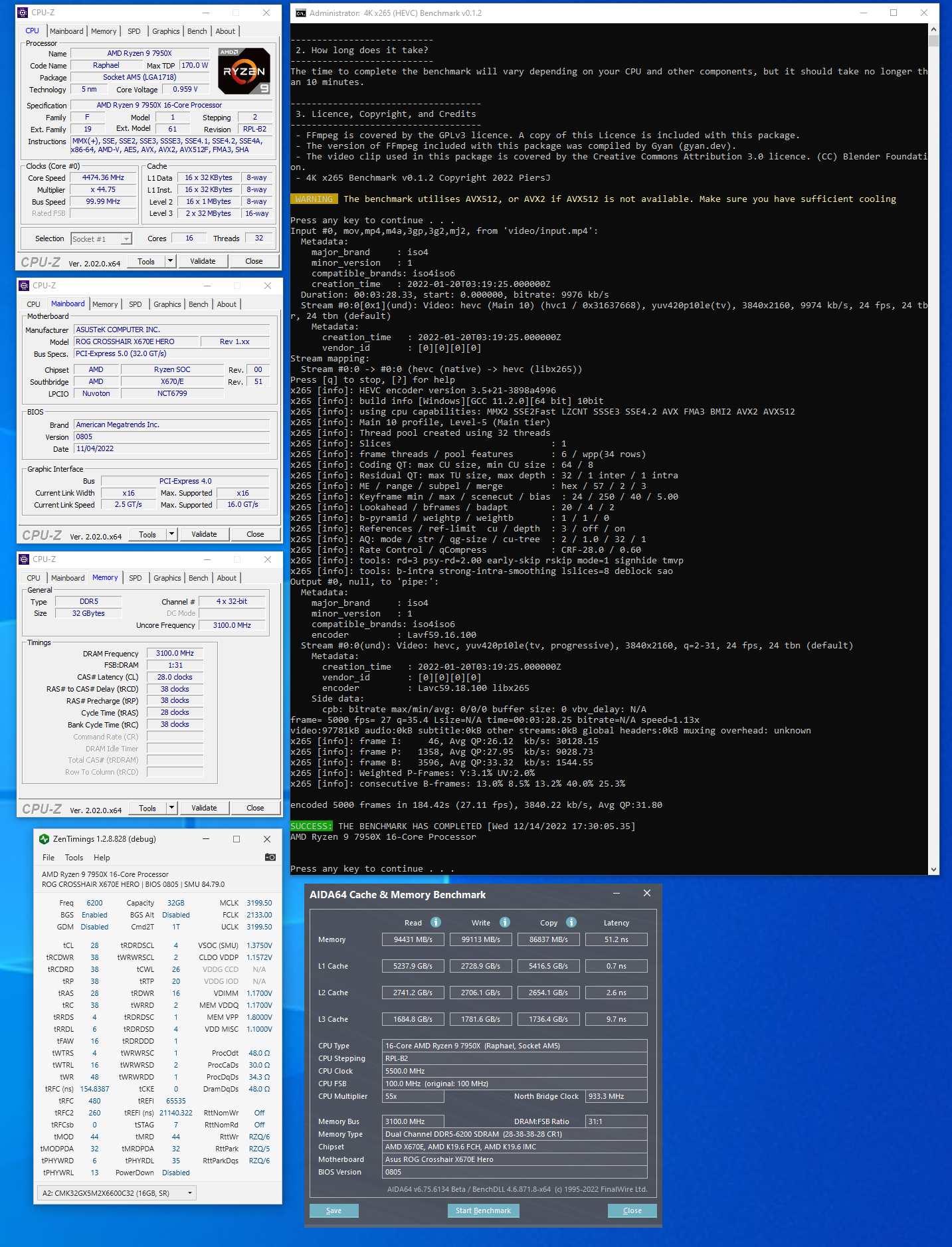
Task: Select SPD tab in Mainboard CPU-Z window
Action: coord(136,304)
